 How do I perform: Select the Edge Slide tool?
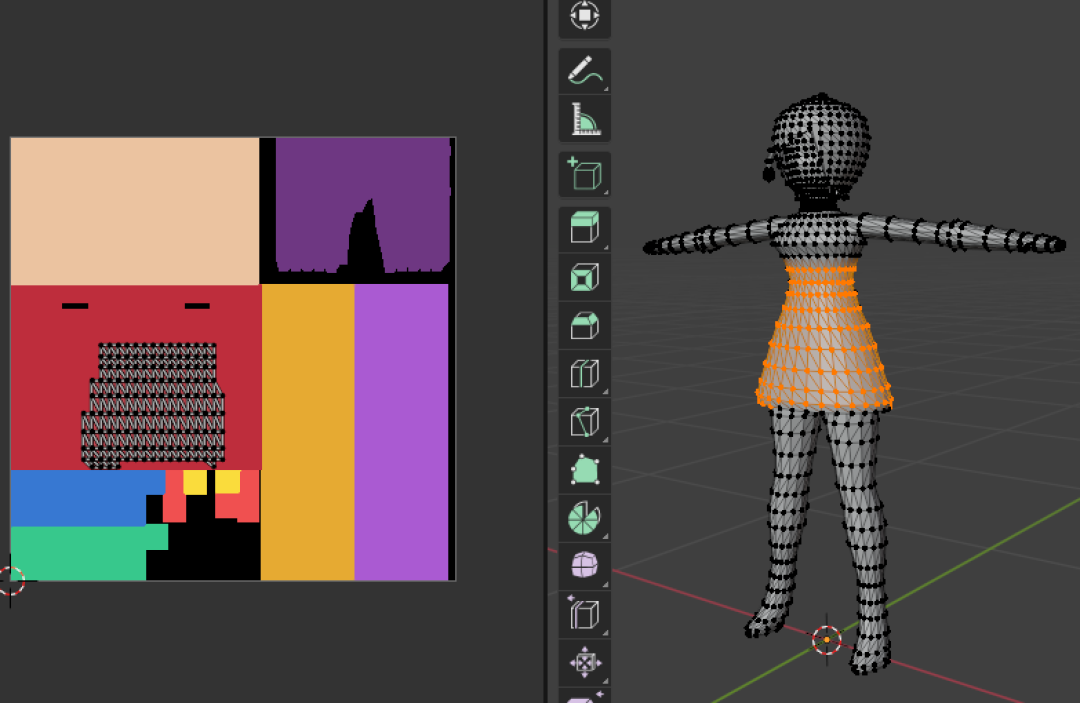(584, 615)
